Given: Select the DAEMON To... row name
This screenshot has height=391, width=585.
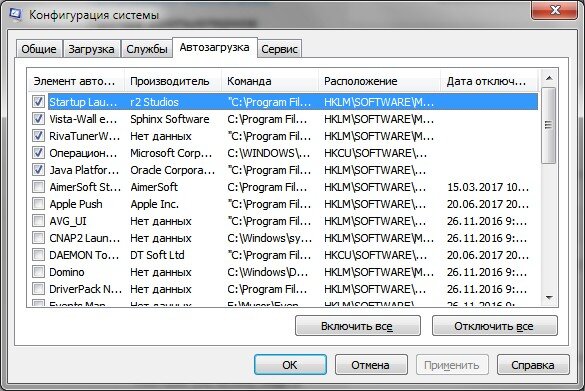Looking at the screenshot, I should pyautogui.click(x=84, y=255).
